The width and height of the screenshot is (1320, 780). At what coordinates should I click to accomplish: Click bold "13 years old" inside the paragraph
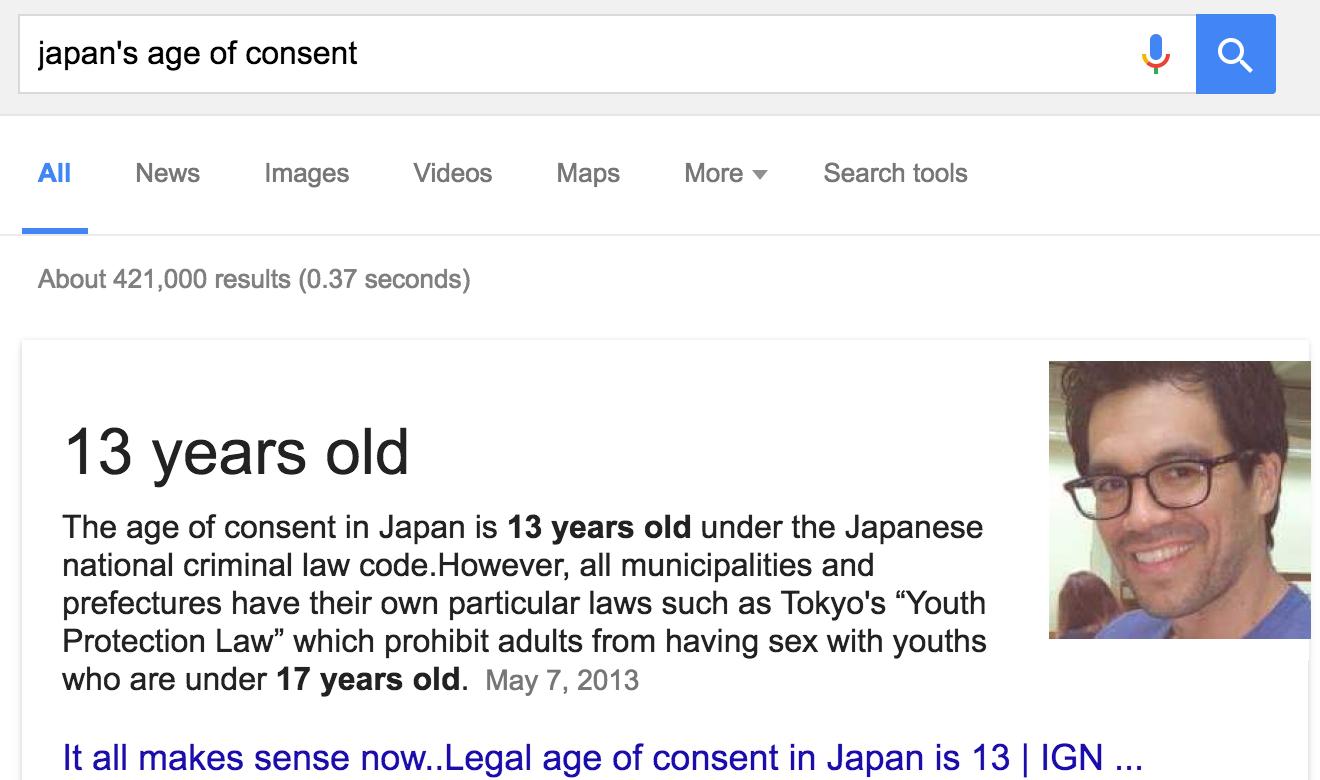(598, 526)
